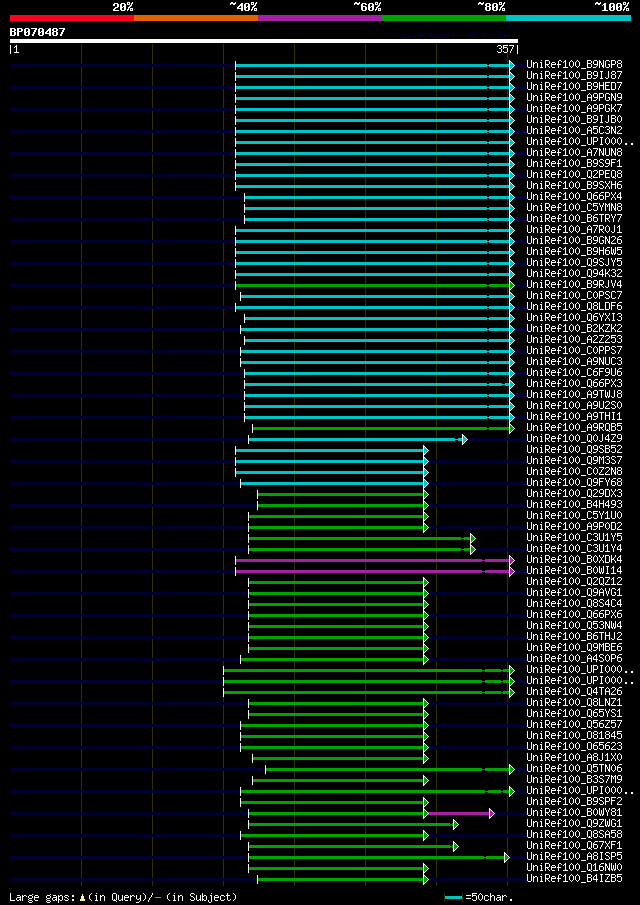Click arrowhead of UniRef100_Q9FY68 alignment
Screen dimensions: 640x905
pos(426,484)
